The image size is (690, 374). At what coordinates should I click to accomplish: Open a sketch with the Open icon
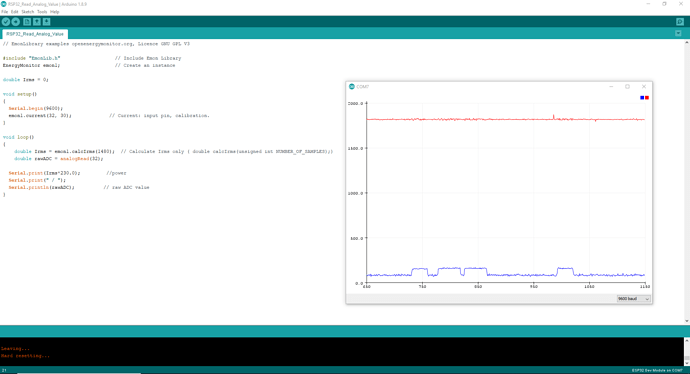coord(37,22)
